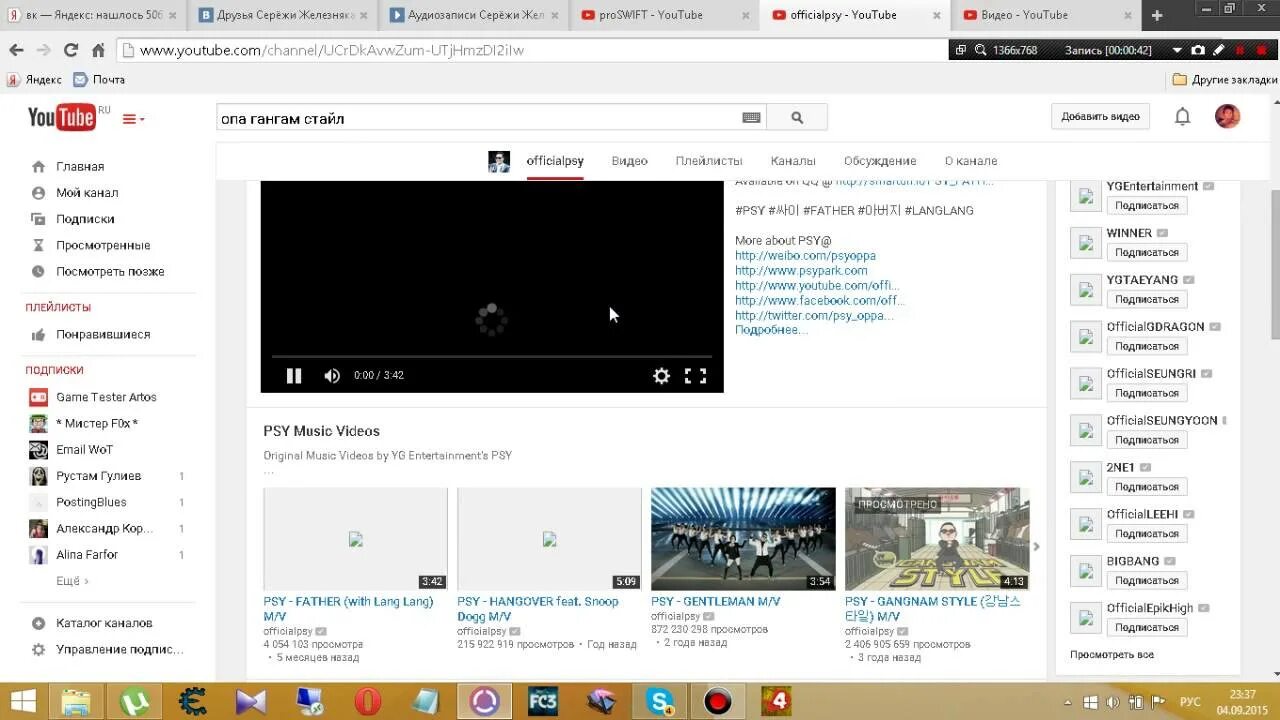Viewport: 1280px width, 720px height.
Task: Subscribe to YGEntertainment channel
Action: pyautogui.click(x=1147, y=205)
